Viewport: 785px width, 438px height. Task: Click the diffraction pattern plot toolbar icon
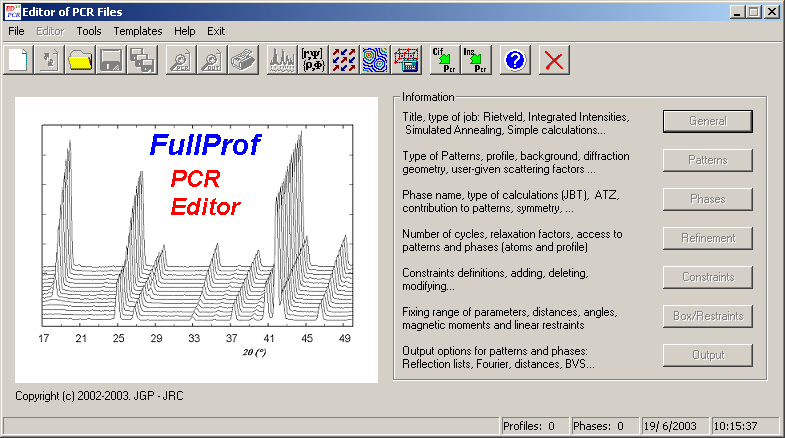[x=282, y=60]
